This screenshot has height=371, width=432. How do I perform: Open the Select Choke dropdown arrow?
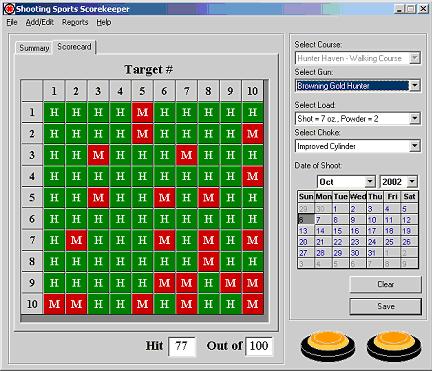coord(414,146)
